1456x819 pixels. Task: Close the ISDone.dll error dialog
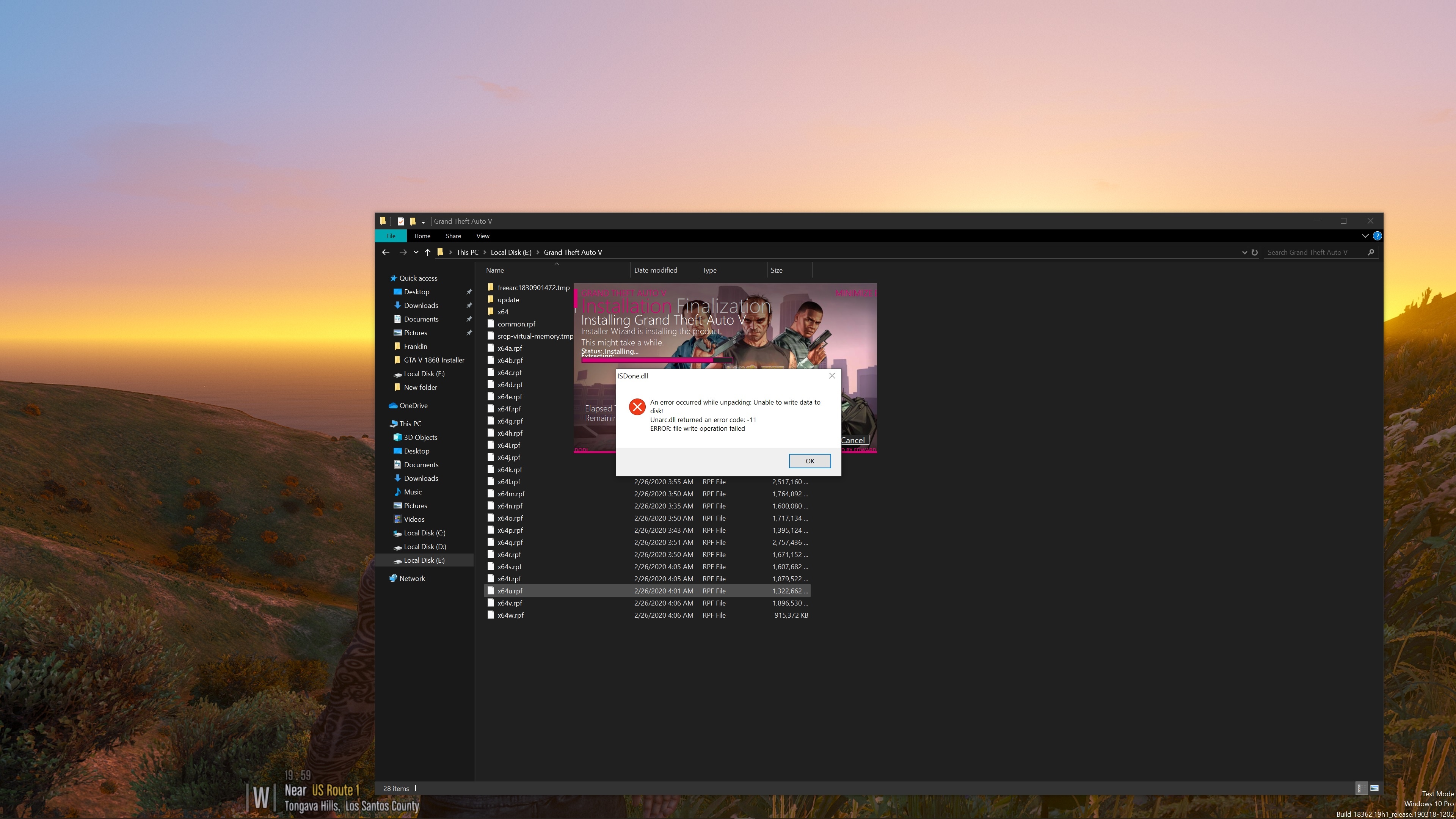[832, 375]
